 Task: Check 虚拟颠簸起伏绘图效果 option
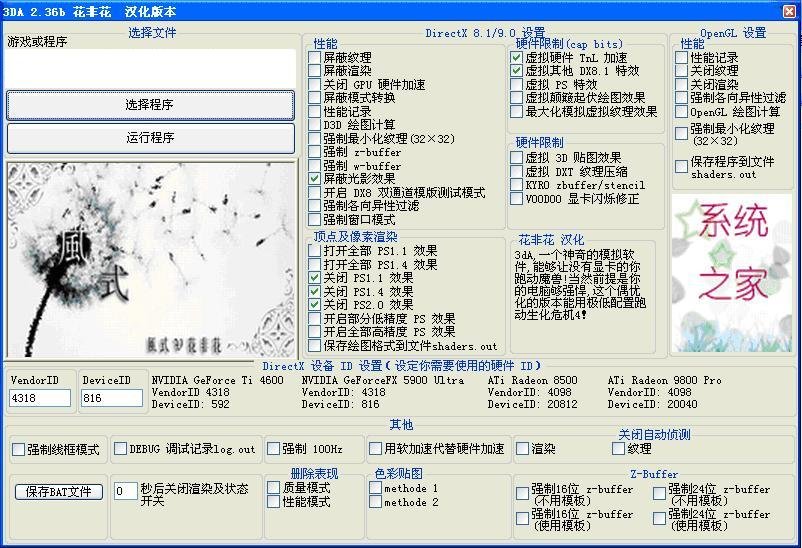pos(517,98)
